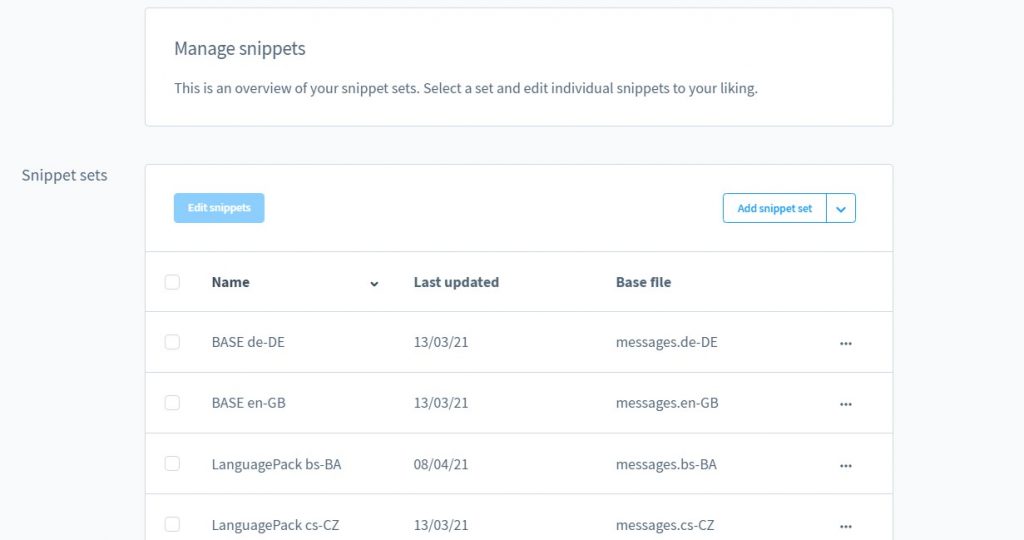Toggle the select-all checkbox in table header
This screenshot has height=540, width=1024.
tap(172, 282)
